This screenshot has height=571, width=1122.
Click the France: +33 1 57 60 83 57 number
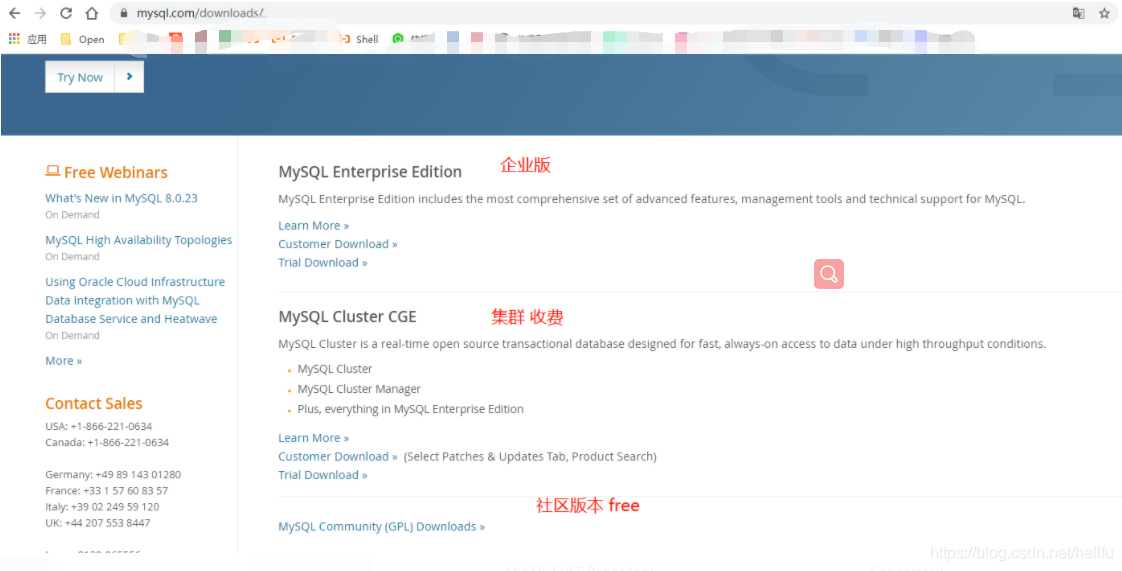pyautogui.click(x=107, y=491)
